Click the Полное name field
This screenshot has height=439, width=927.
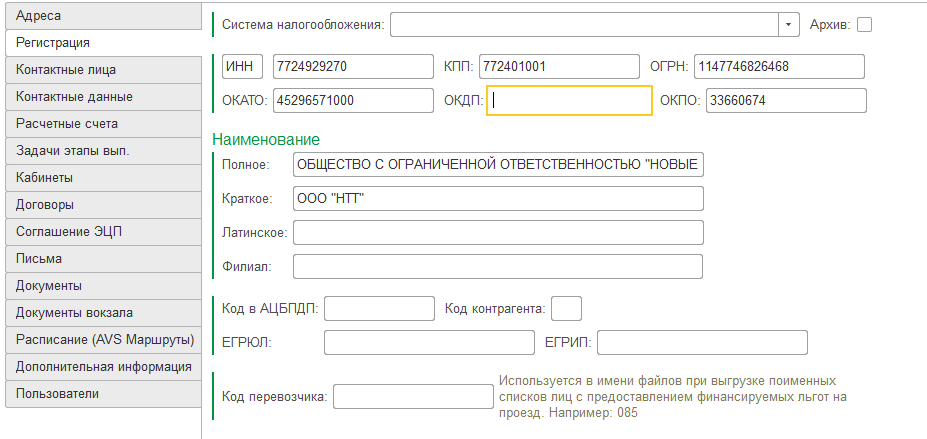coord(498,164)
